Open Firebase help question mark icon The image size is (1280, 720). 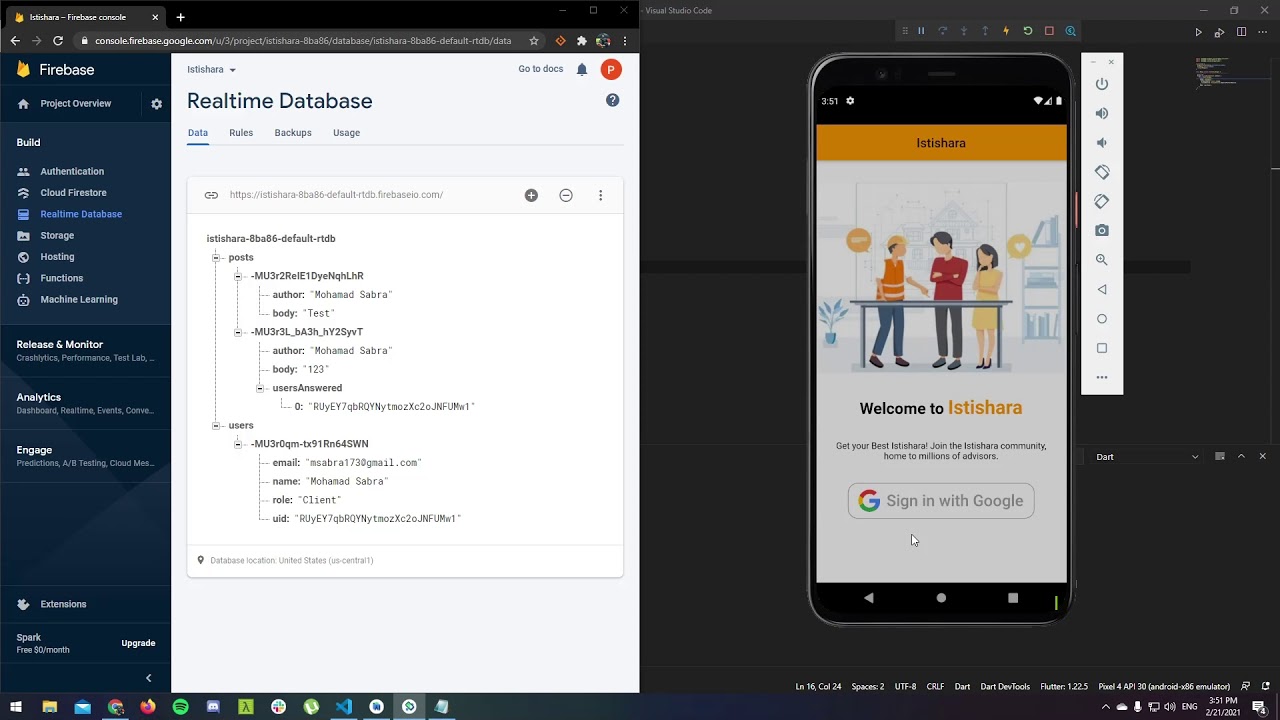pos(613,100)
